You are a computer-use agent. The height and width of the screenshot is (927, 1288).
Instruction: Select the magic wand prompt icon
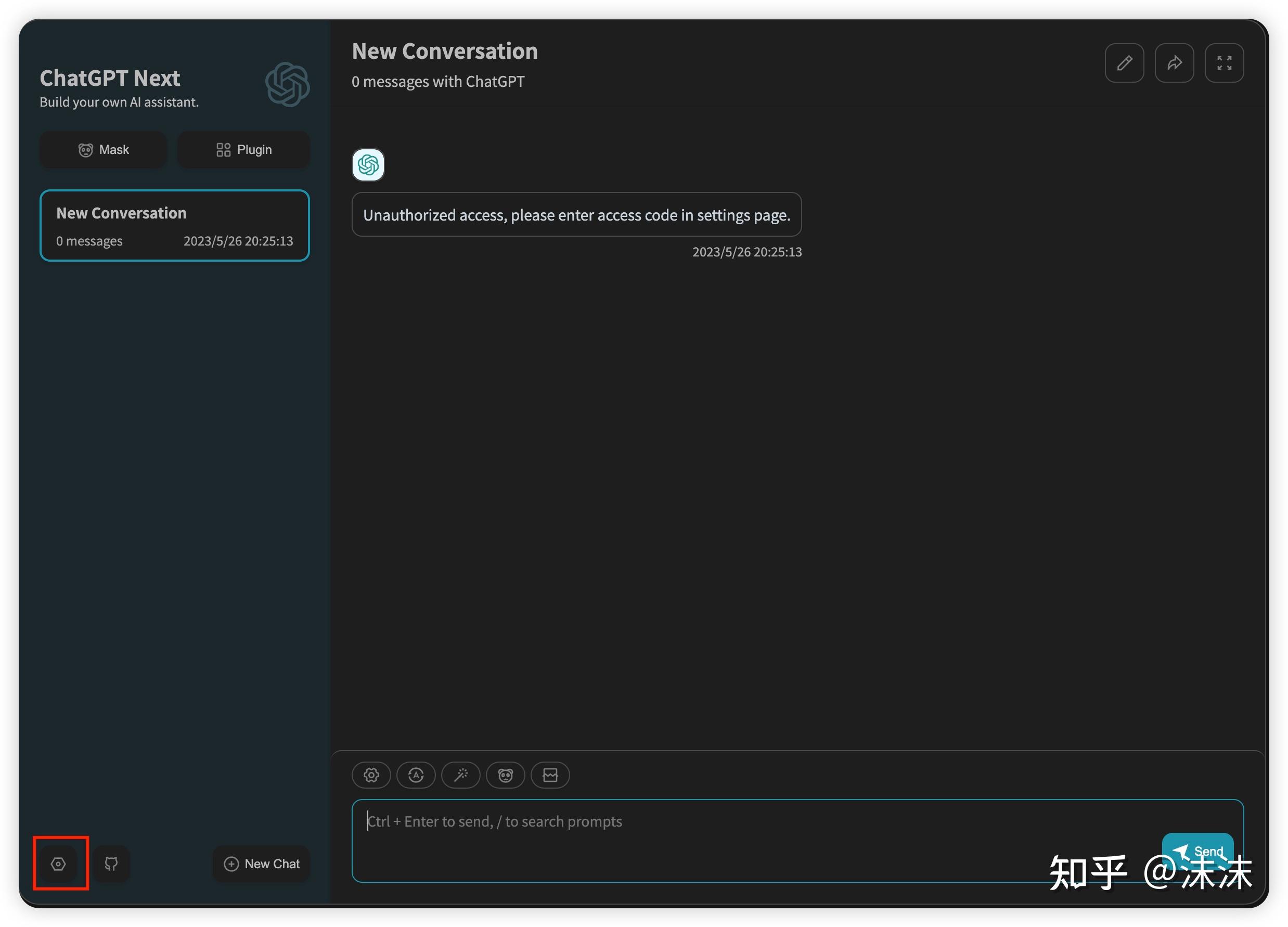tap(460, 775)
